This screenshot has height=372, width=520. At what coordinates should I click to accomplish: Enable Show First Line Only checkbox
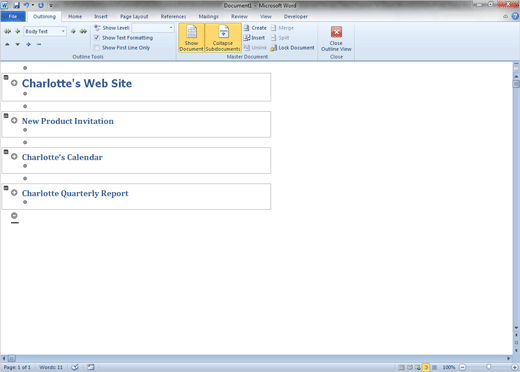point(97,48)
